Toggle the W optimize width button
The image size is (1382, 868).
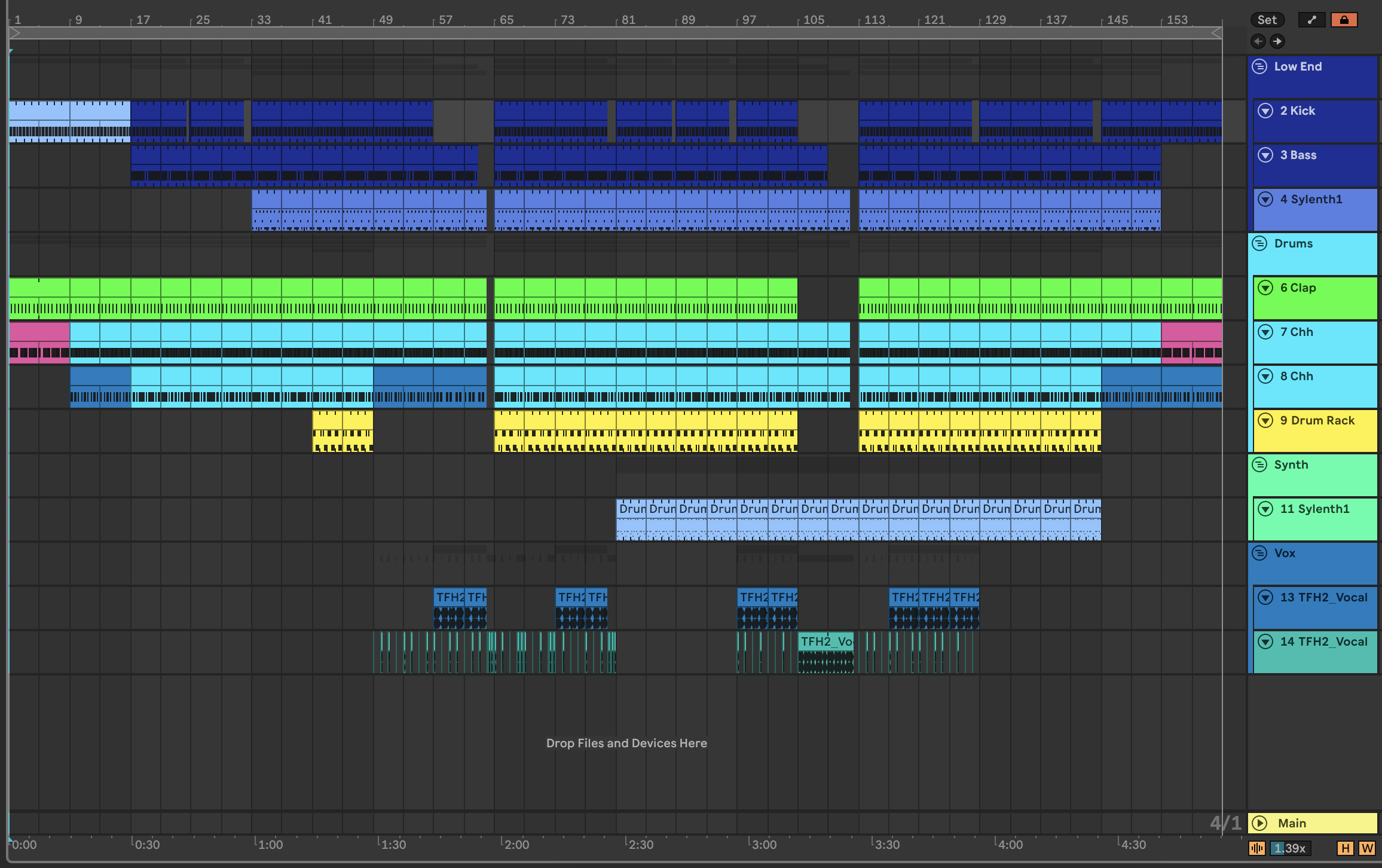pyautogui.click(x=1367, y=848)
